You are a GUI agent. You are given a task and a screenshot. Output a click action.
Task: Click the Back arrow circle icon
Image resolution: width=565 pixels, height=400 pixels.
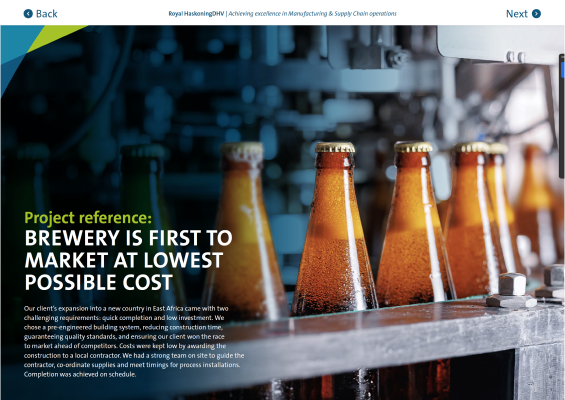(x=28, y=14)
